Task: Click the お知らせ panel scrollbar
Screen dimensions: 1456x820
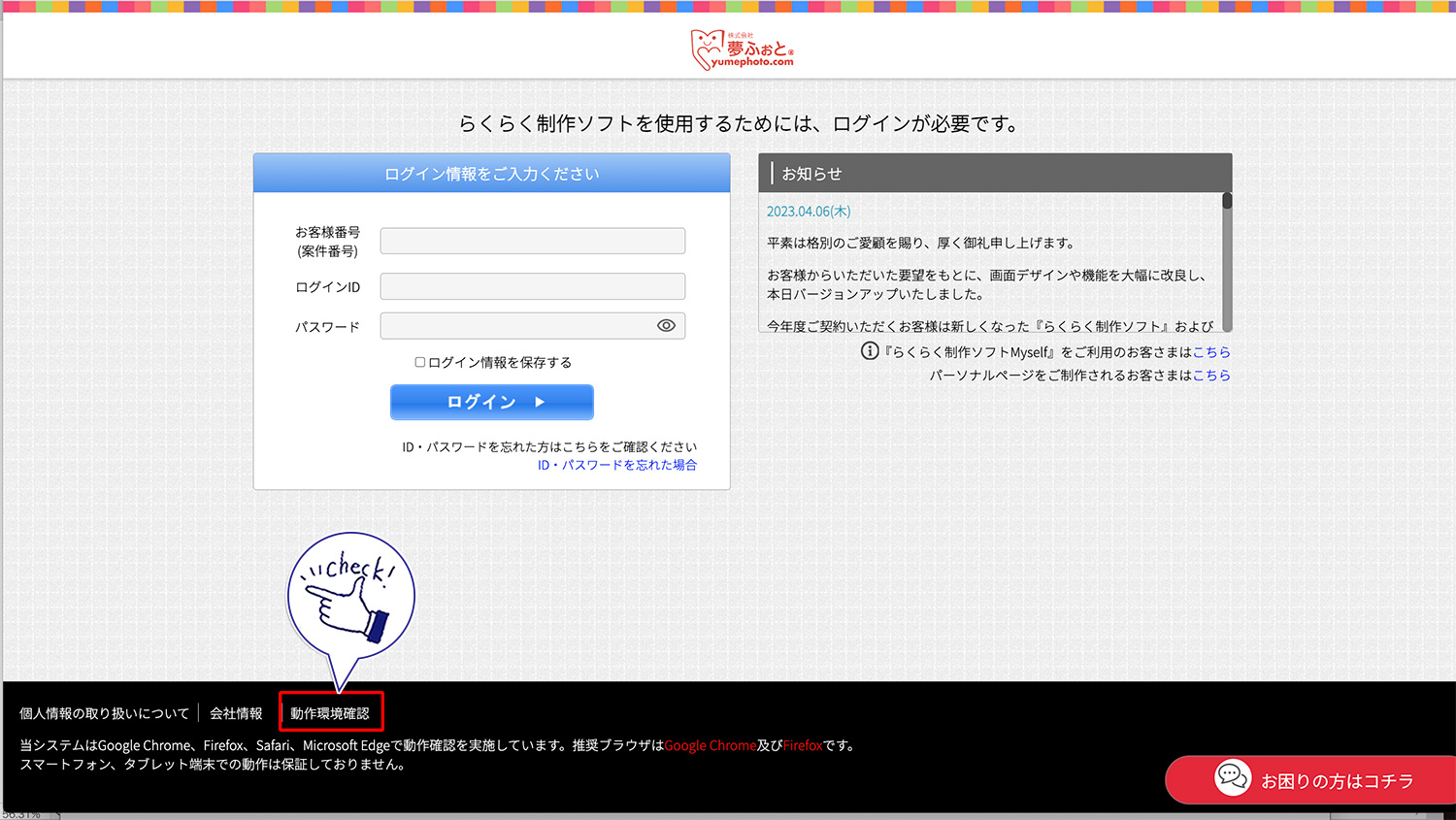Action: (x=1227, y=262)
